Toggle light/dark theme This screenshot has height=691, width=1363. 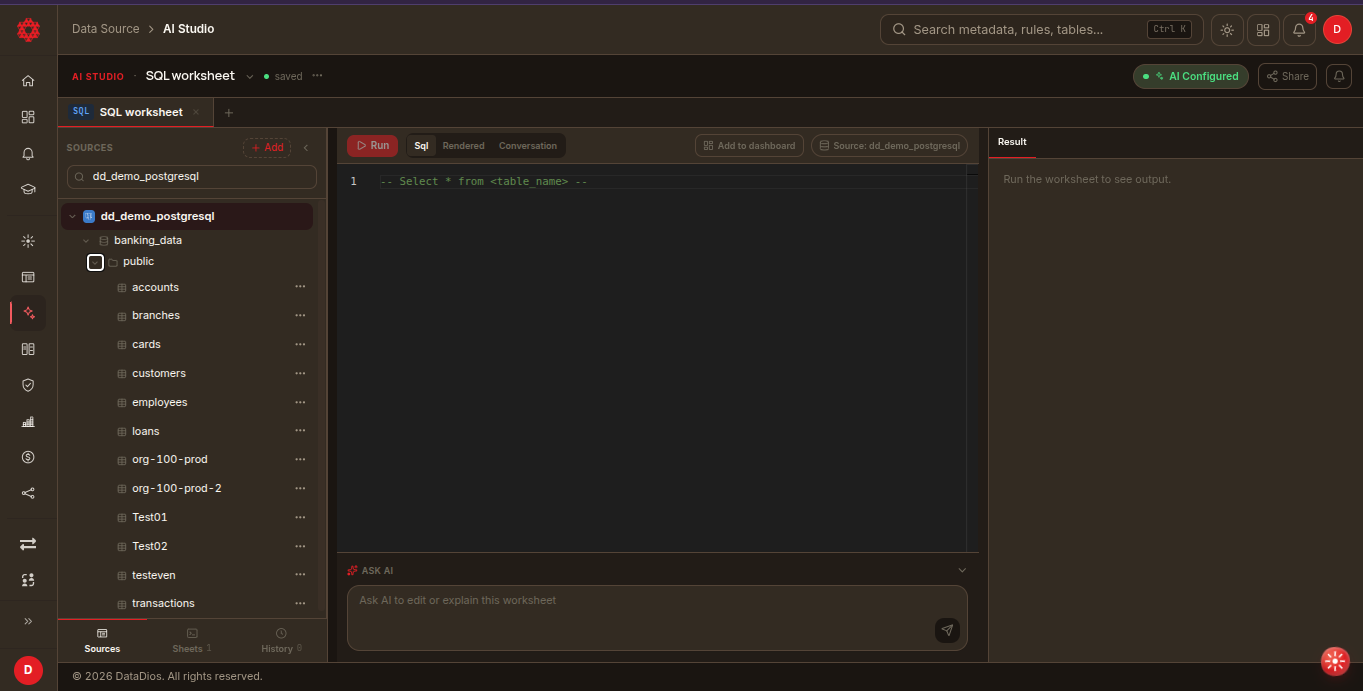[x=1227, y=30]
